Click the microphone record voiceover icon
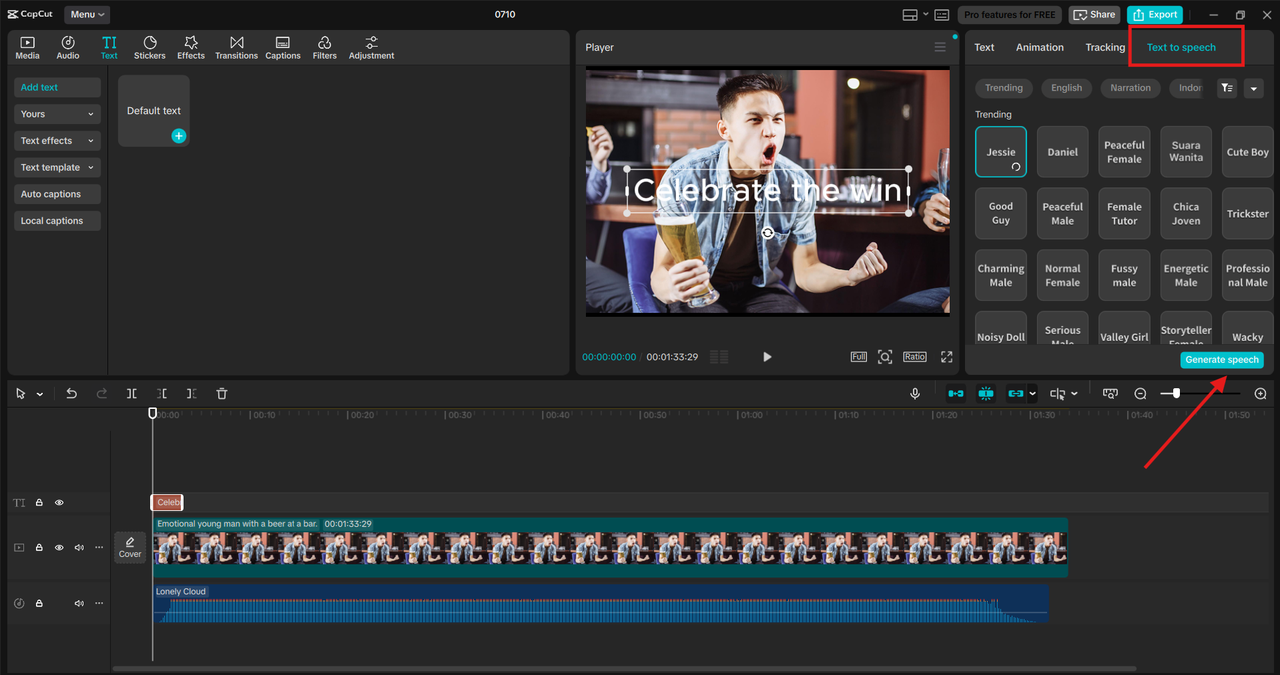 coord(914,394)
